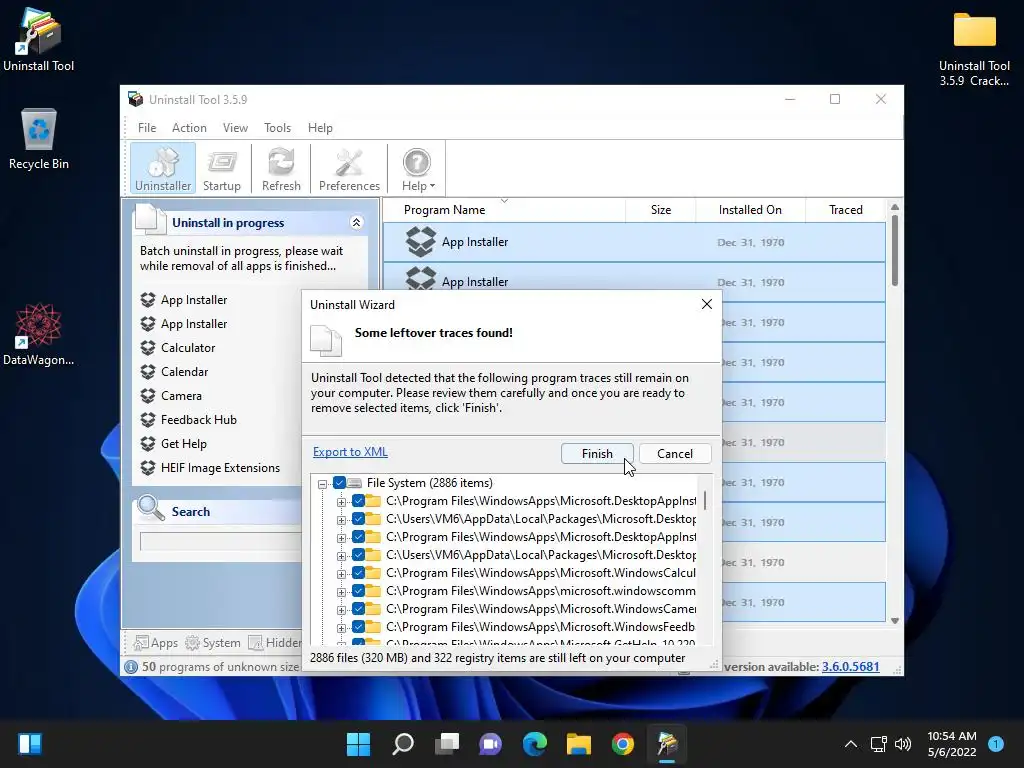The image size is (1024, 768).
Task: Expand the microsoft.windowscommunications folder node
Action: 341,592
